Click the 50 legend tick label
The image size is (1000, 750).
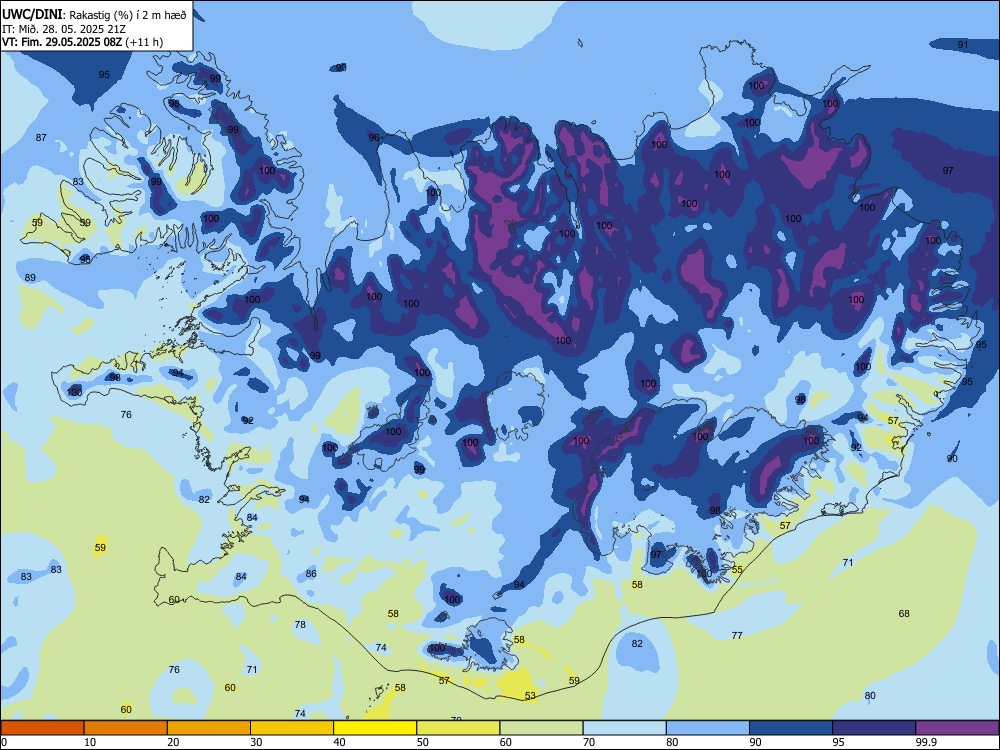tap(423, 742)
